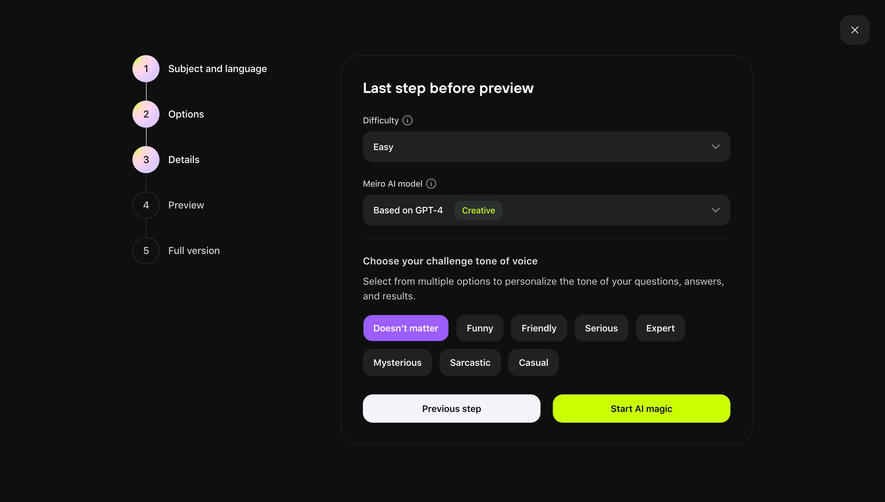Viewport: 885px width, 502px height.
Task: Click 'Choose your challenge tone of voice' heading
Action: click(x=450, y=261)
